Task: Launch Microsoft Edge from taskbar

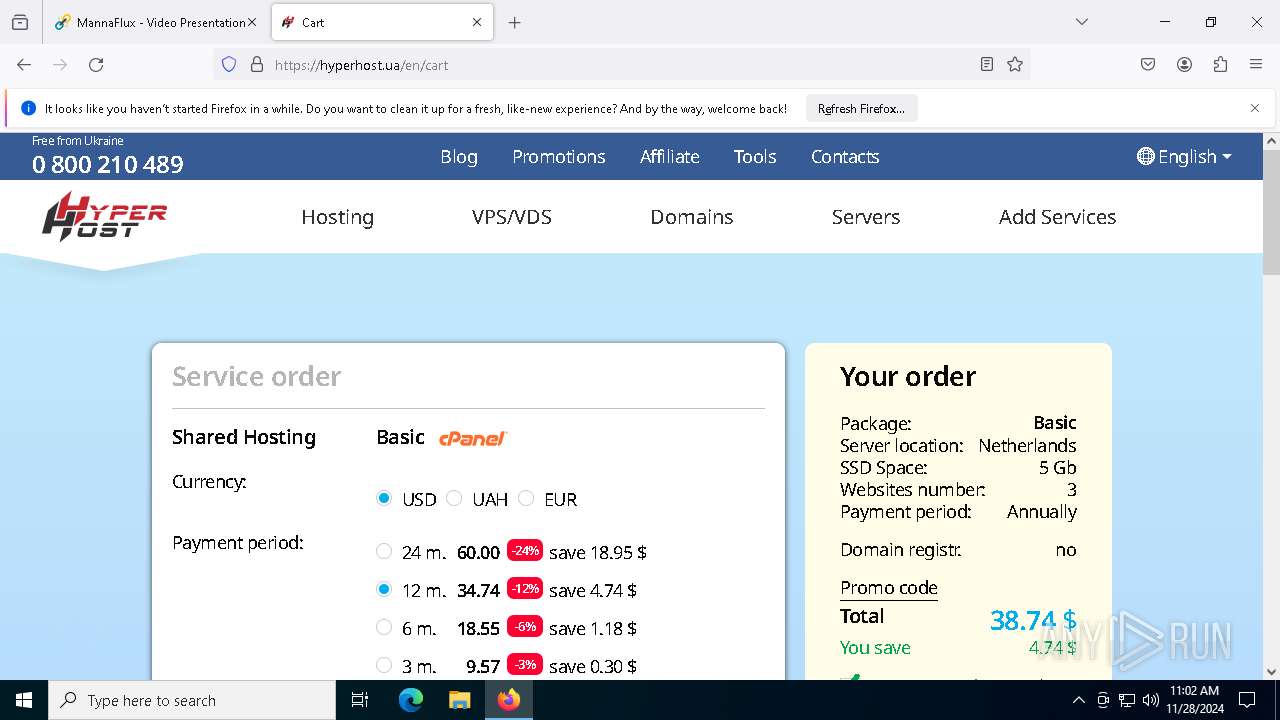Action: click(x=411, y=700)
